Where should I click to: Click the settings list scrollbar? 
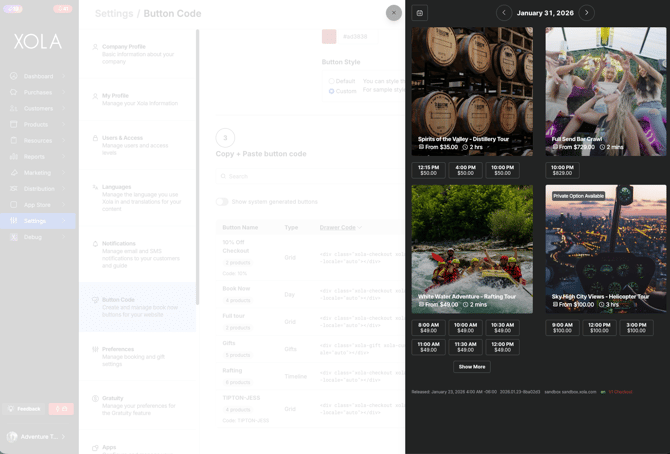(197, 167)
